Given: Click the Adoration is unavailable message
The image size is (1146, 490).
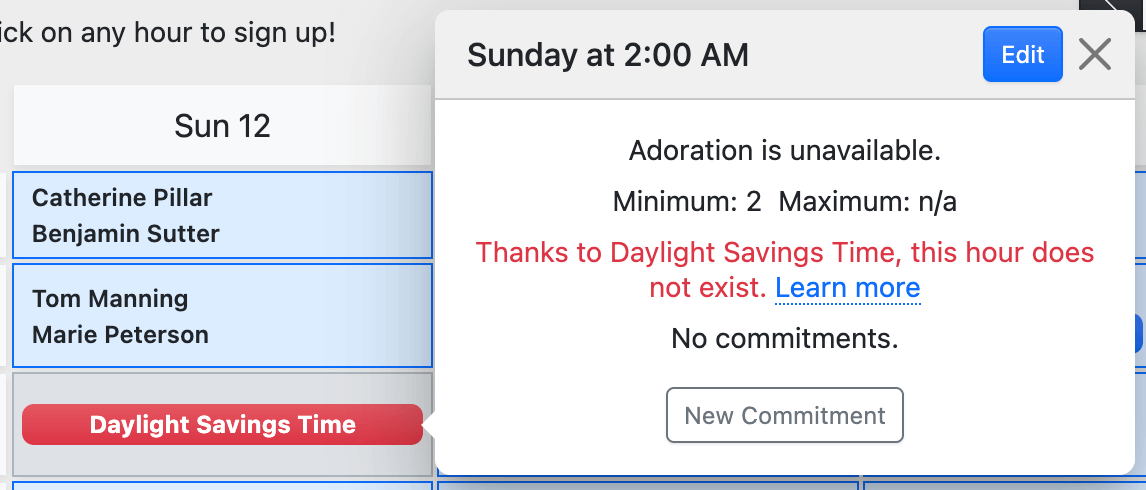Looking at the screenshot, I should (785, 151).
